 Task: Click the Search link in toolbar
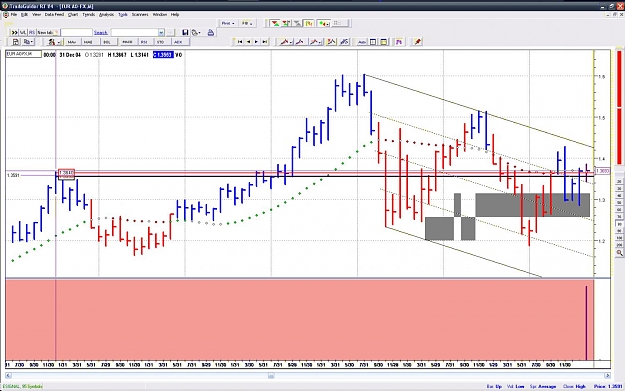tap(101, 33)
